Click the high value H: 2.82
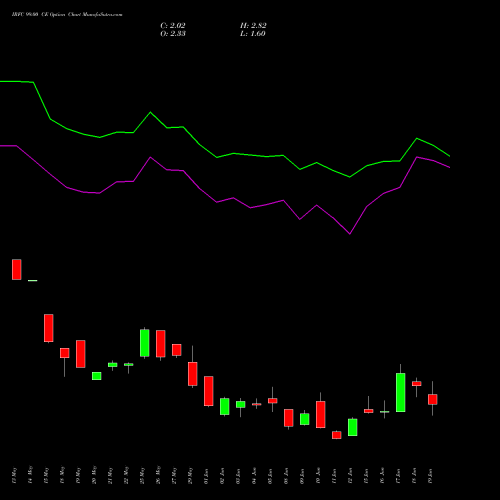 point(253,25)
